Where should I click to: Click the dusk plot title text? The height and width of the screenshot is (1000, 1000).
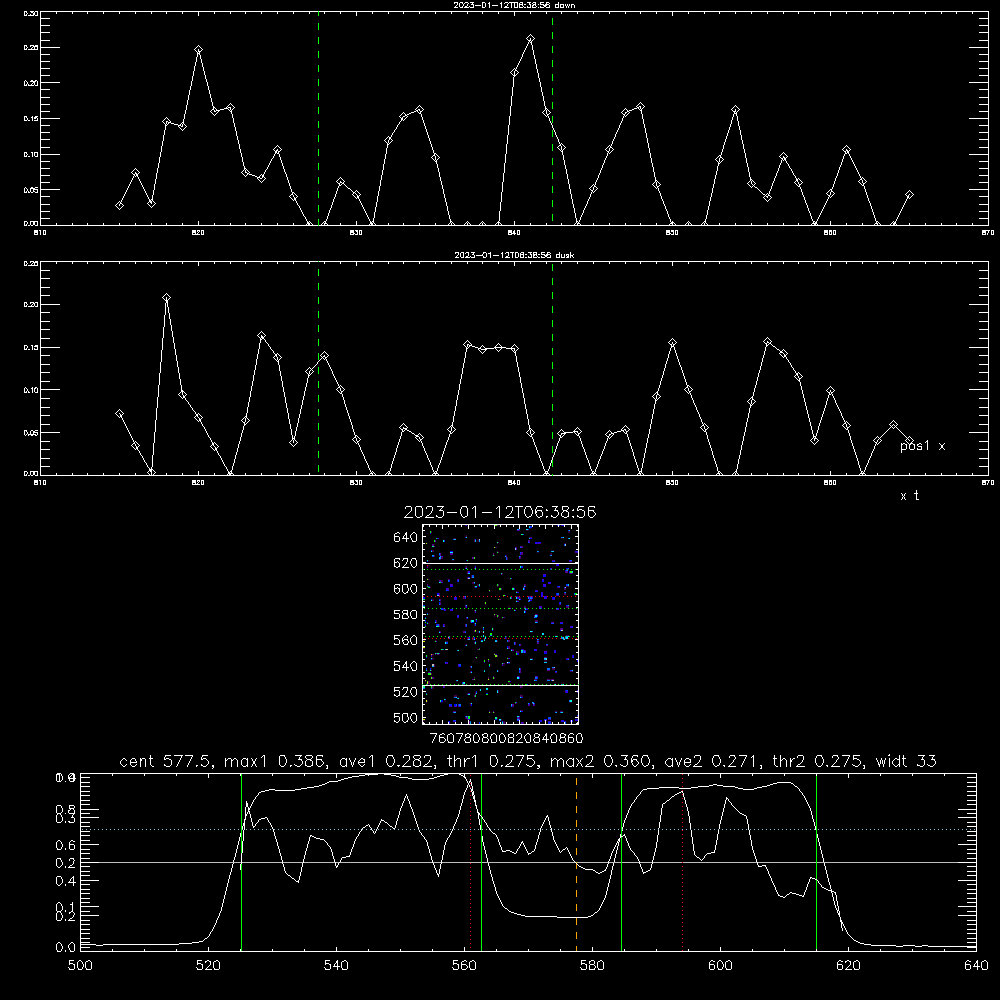point(514,255)
